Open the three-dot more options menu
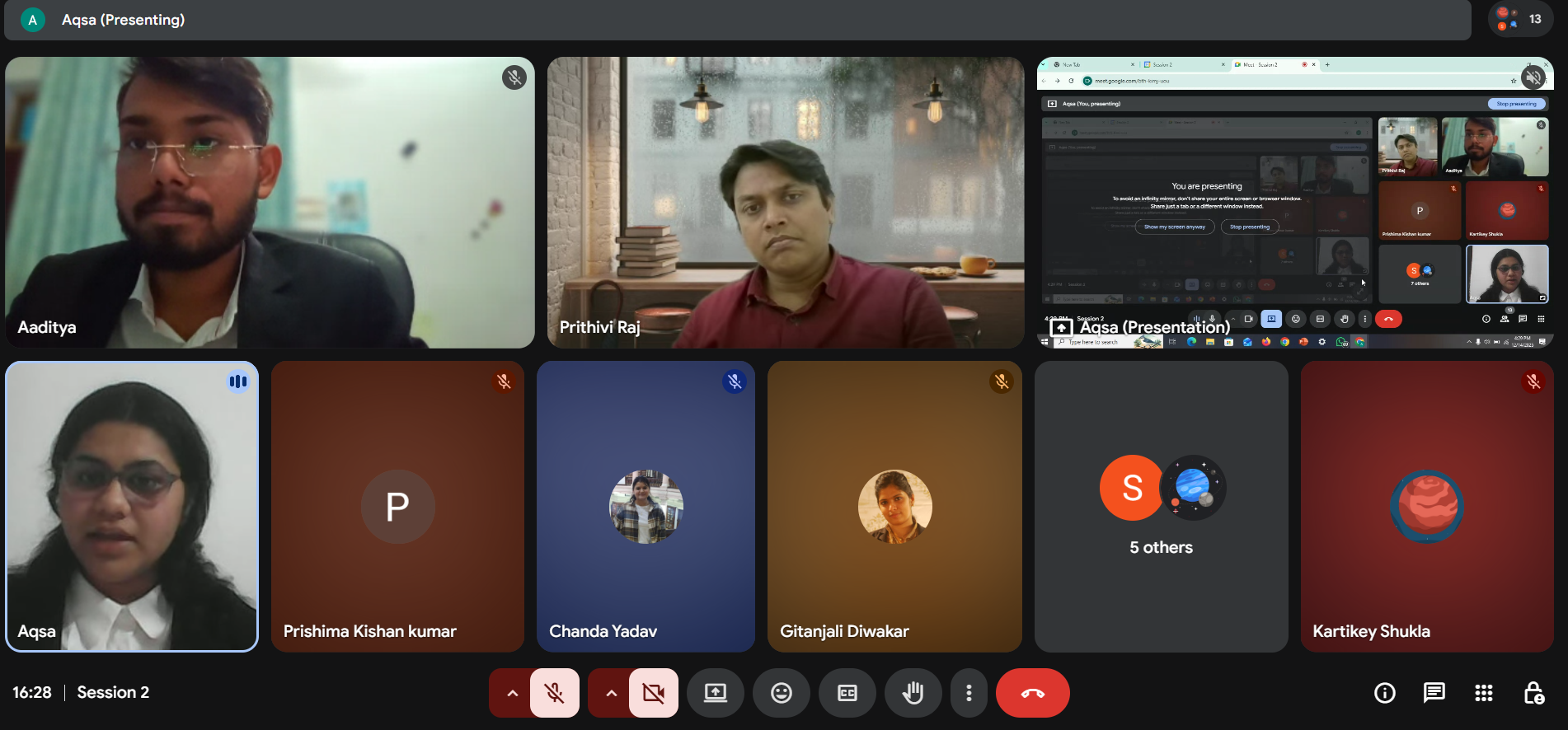 969,693
